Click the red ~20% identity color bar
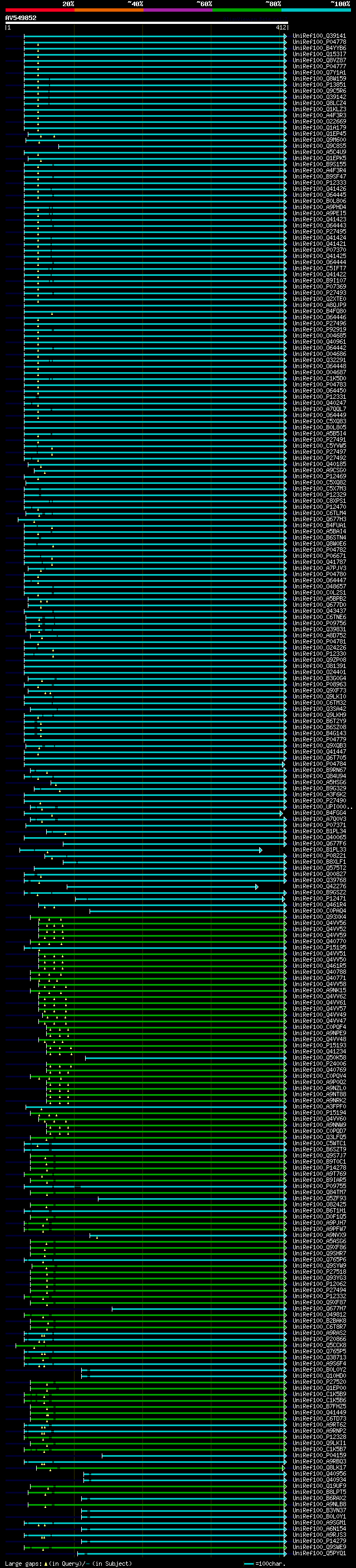 [x=39, y=10]
